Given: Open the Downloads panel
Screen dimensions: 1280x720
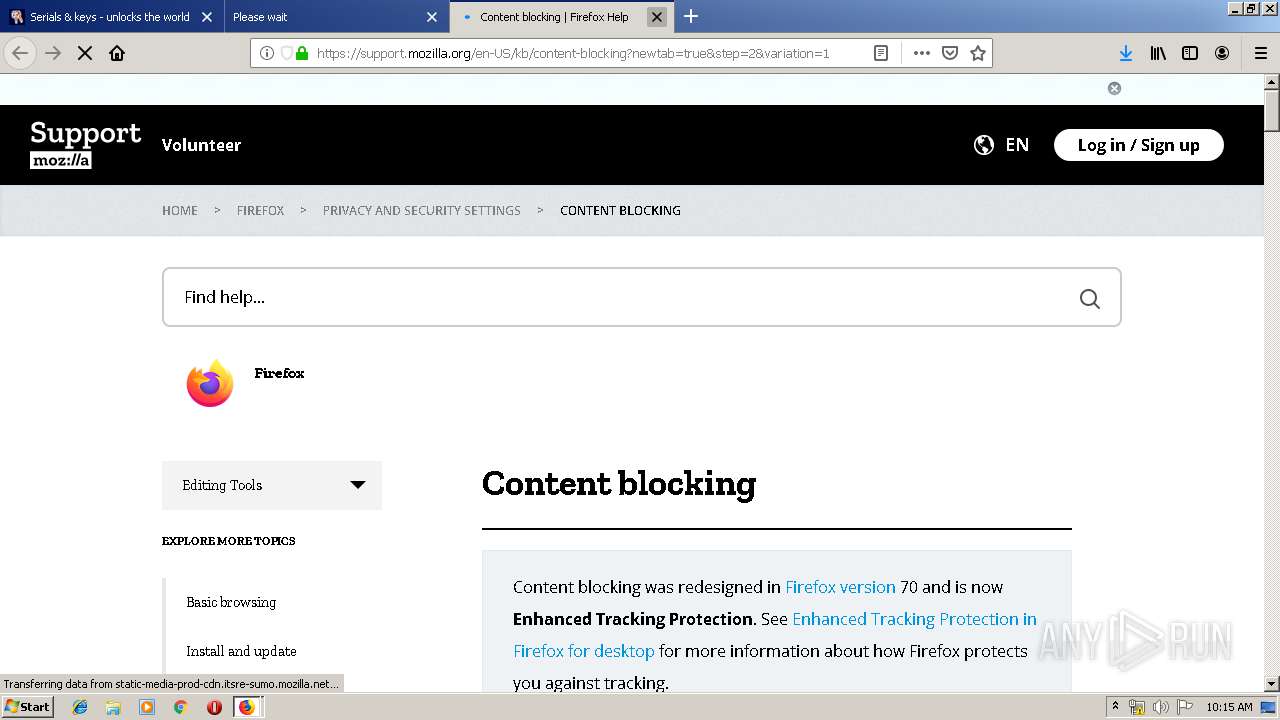Looking at the screenshot, I should (1126, 53).
